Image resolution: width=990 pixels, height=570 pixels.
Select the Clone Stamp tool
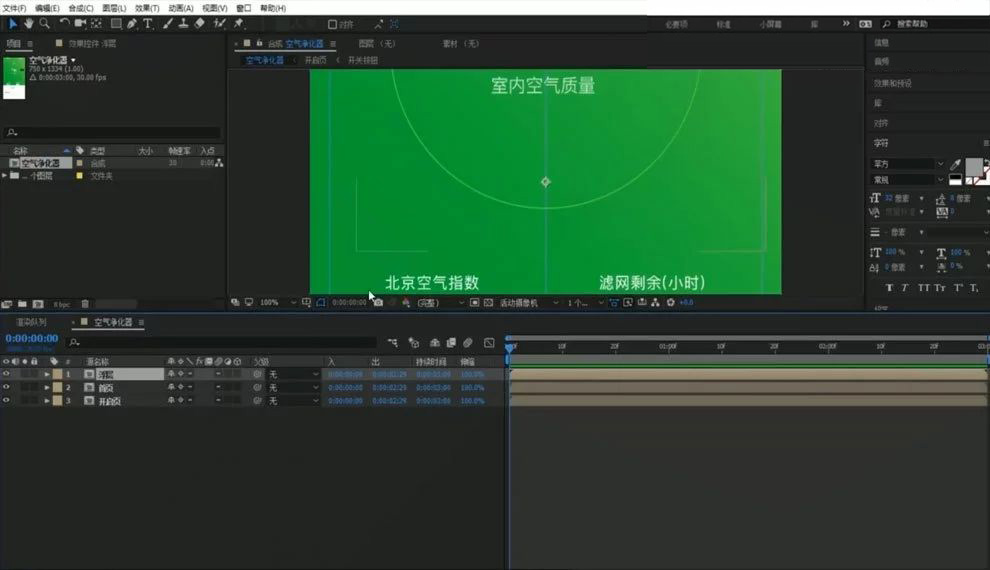point(183,24)
